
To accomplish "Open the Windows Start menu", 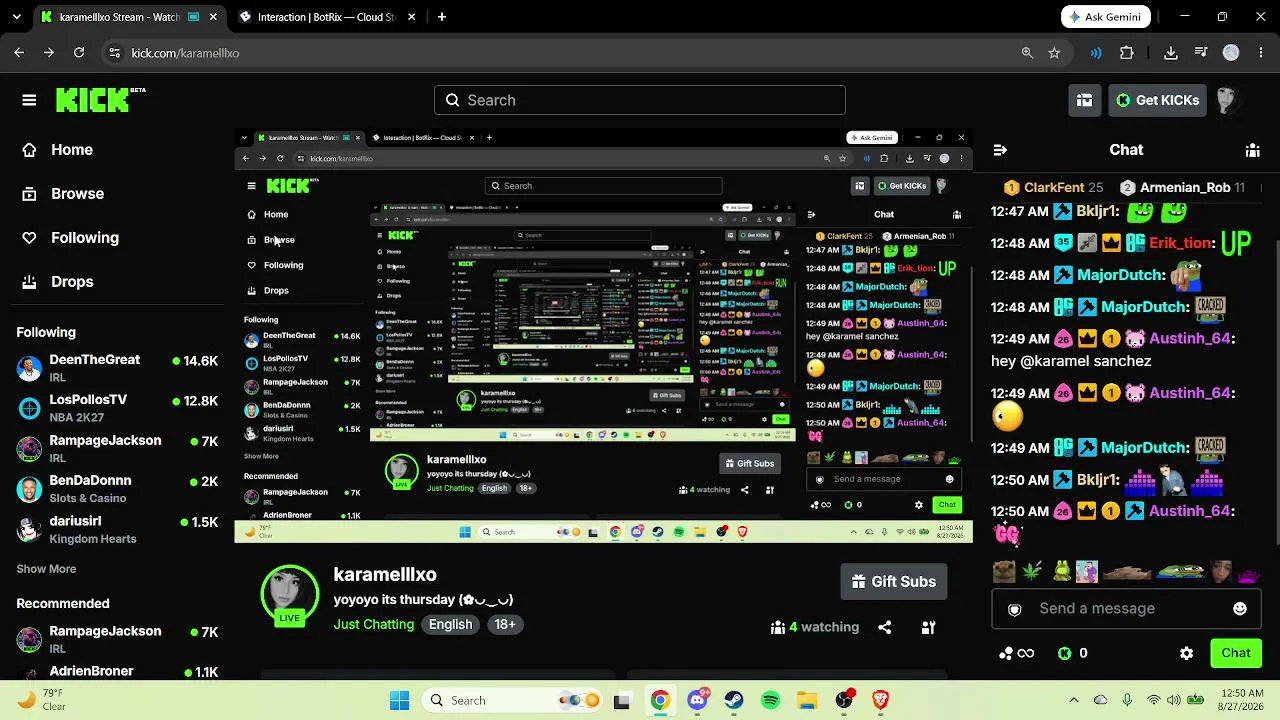I will 399,700.
